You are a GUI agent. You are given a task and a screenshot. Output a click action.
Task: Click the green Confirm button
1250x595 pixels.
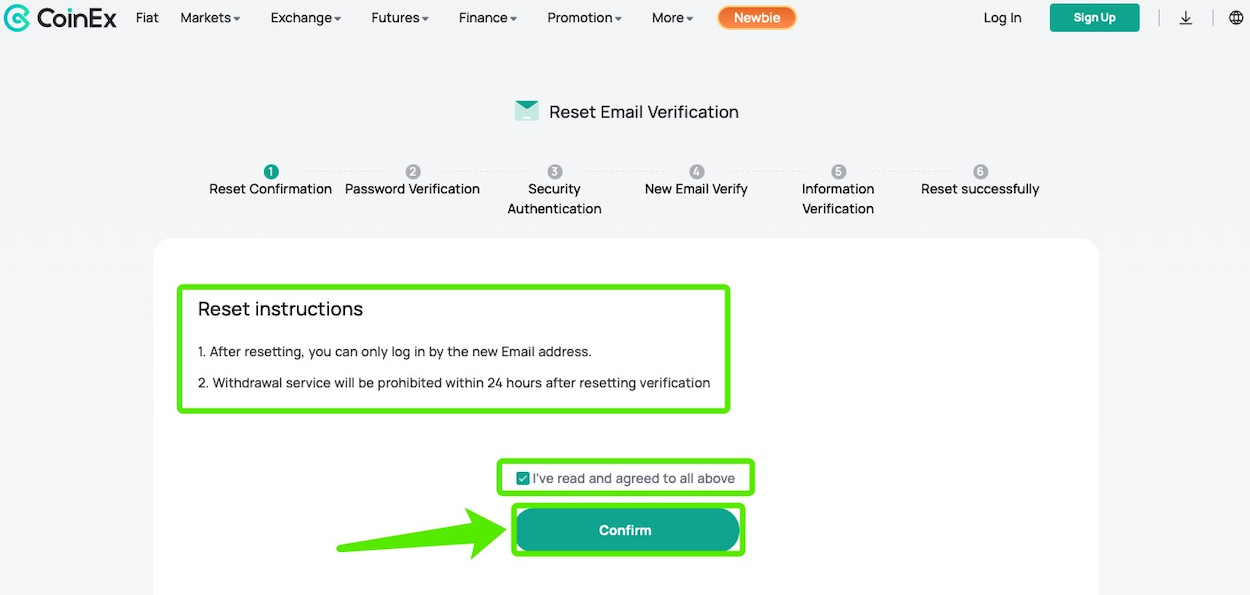pos(627,530)
